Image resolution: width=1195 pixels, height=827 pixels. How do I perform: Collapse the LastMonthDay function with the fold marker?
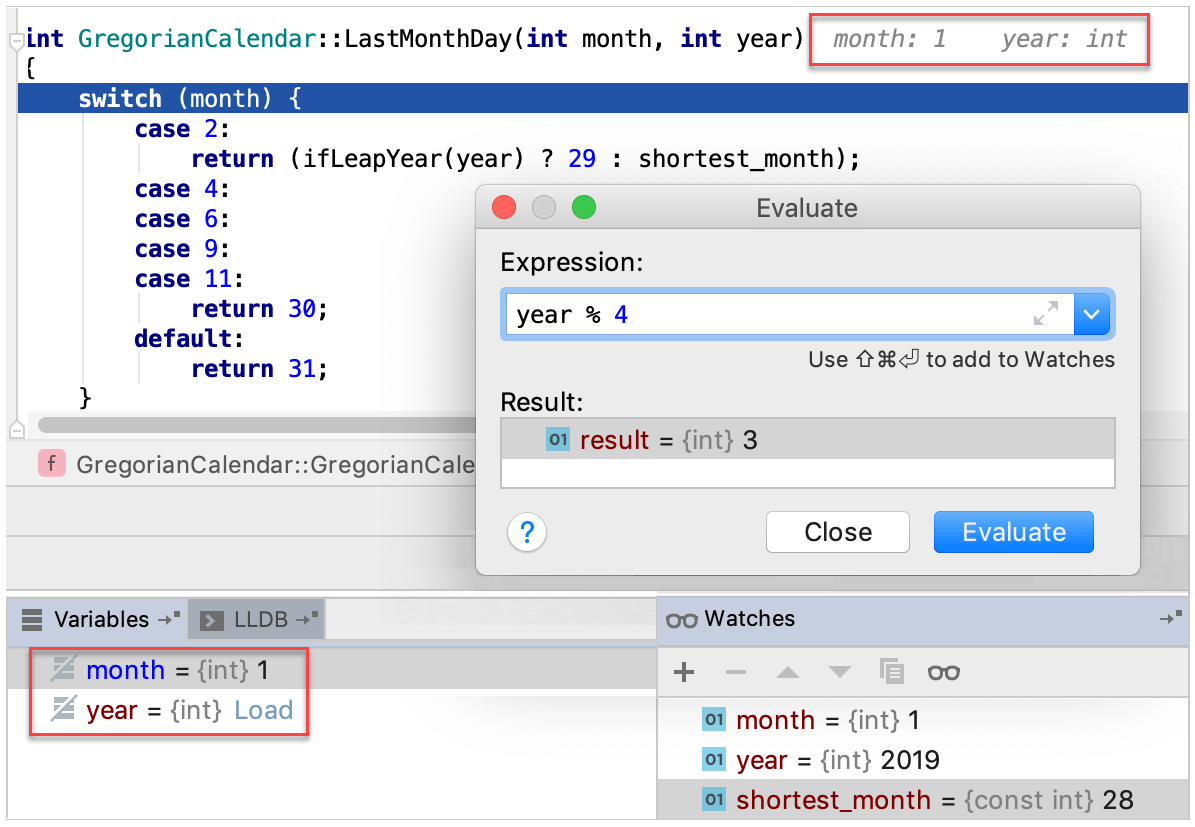click(x=16, y=41)
